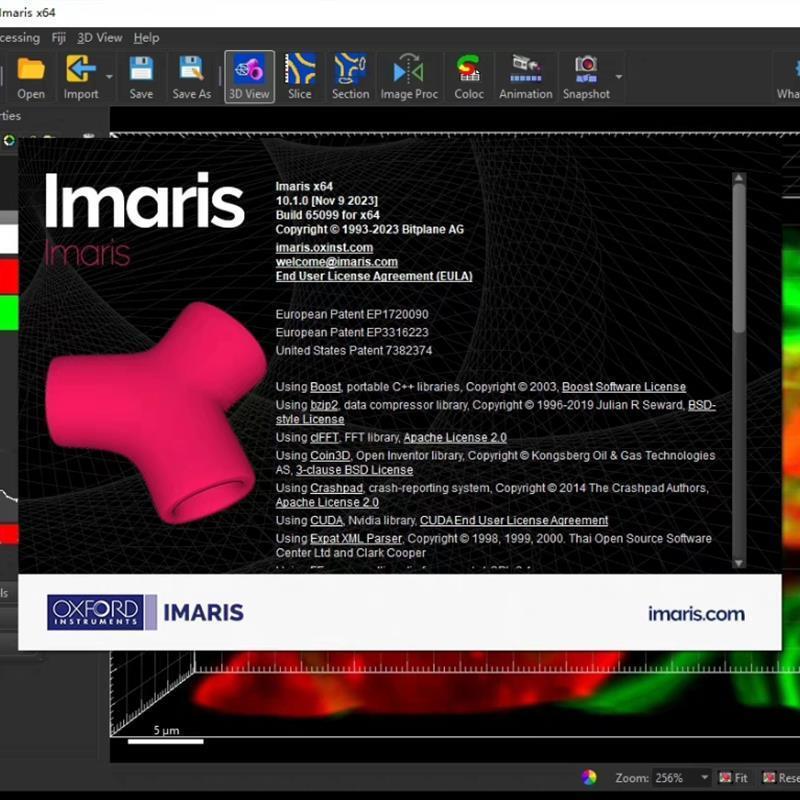
Task: Switch to the 3D View mode
Action: [x=249, y=78]
